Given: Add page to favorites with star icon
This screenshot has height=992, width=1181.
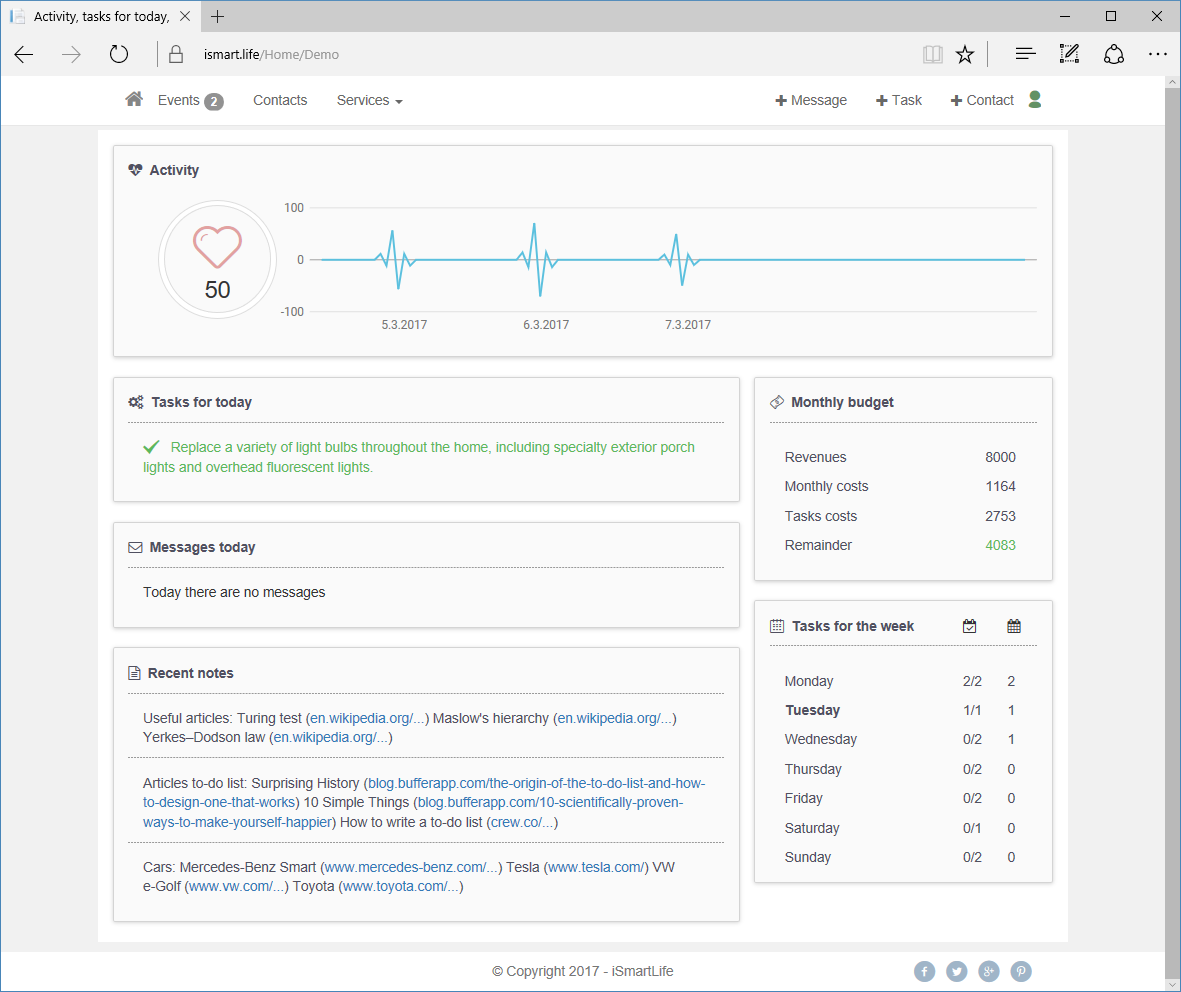Looking at the screenshot, I should pos(965,54).
